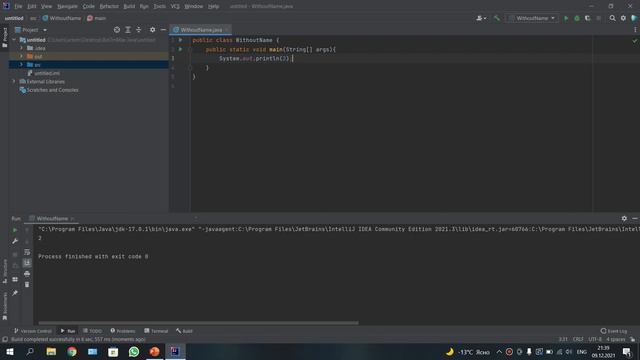The width and height of the screenshot is (640, 360).
Task: Open the JetBrains toolbox icon at top right
Action: tap(634, 18)
